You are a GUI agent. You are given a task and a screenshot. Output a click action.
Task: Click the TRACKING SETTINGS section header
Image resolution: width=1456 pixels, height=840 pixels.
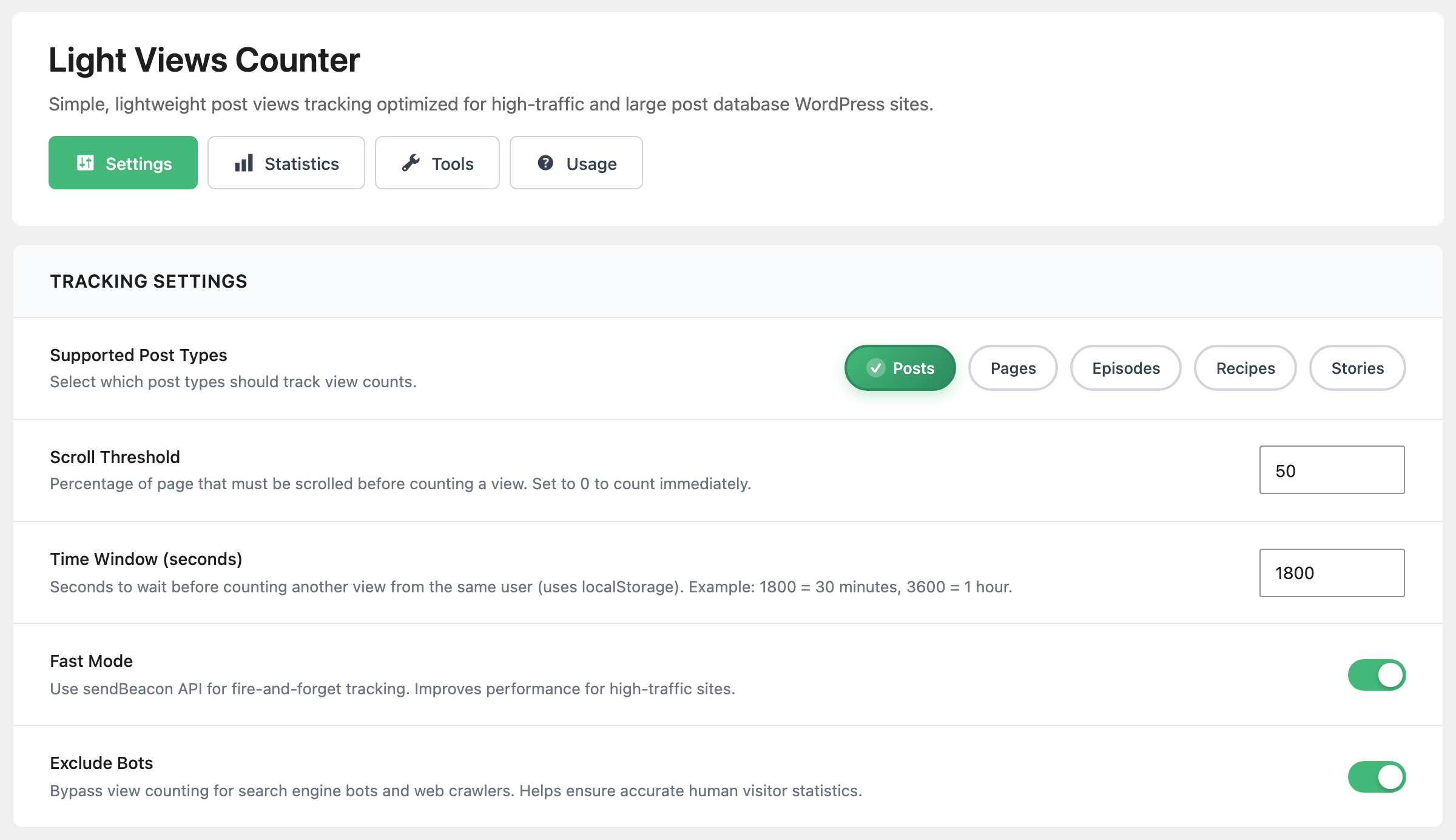click(x=149, y=281)
